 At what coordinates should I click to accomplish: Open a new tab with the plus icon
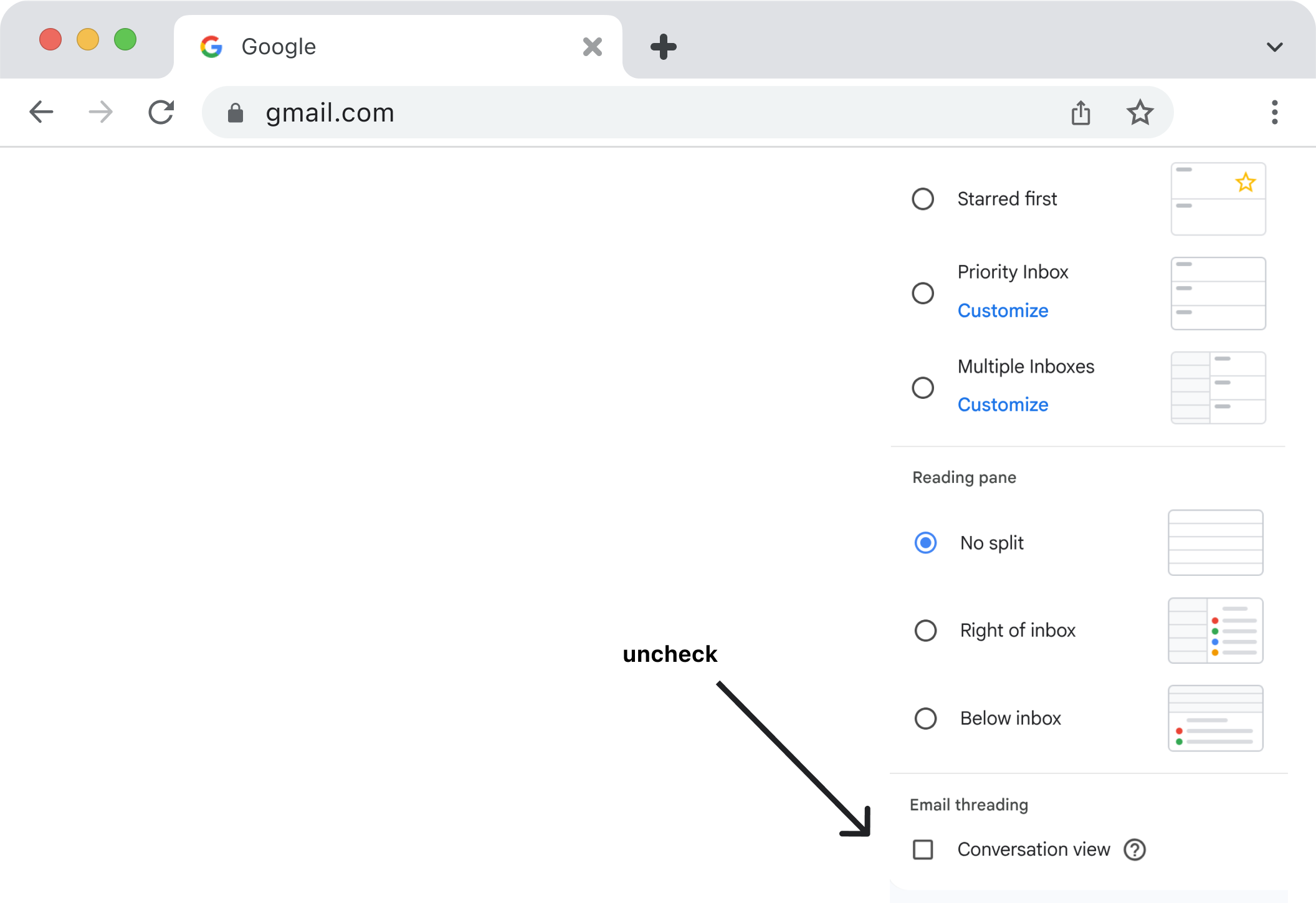pyautogui.click(x=663, y=47)
